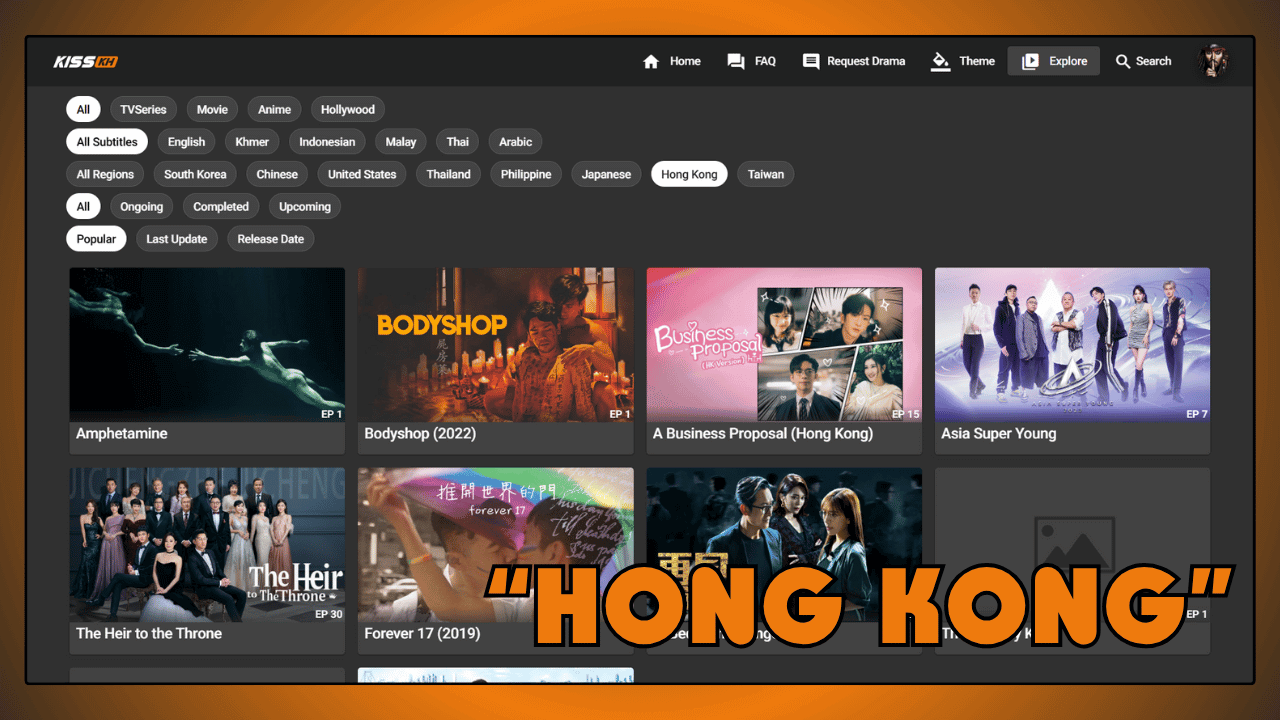Click the KissKH logo
Screen dimensions: 1280x720
[85, 61]
